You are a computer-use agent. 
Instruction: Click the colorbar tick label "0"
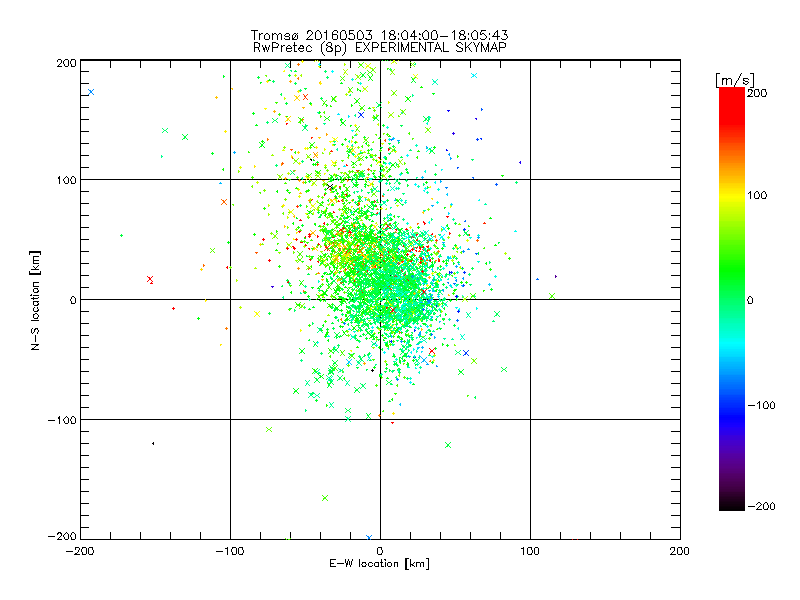pos(750,301)
